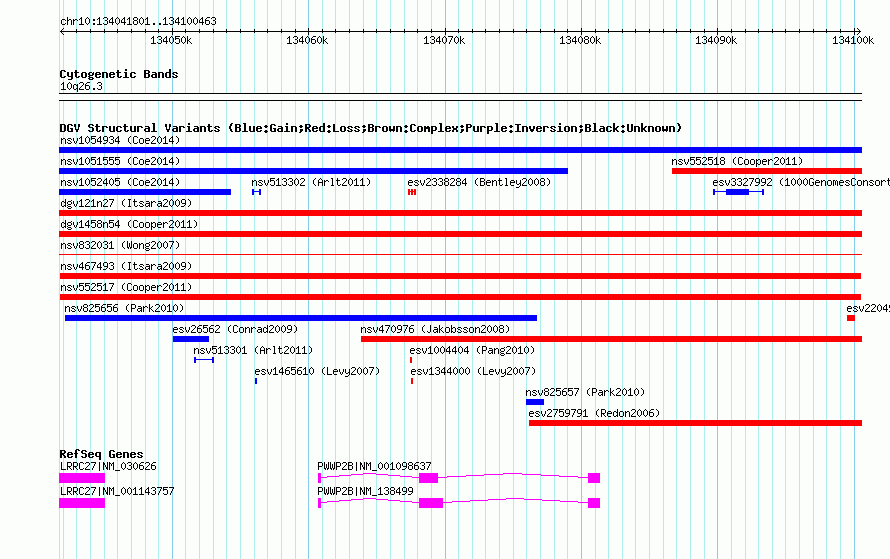Click the 134060k ruler tick label
The height and width of the screenshot is (559, 890).
307,40
